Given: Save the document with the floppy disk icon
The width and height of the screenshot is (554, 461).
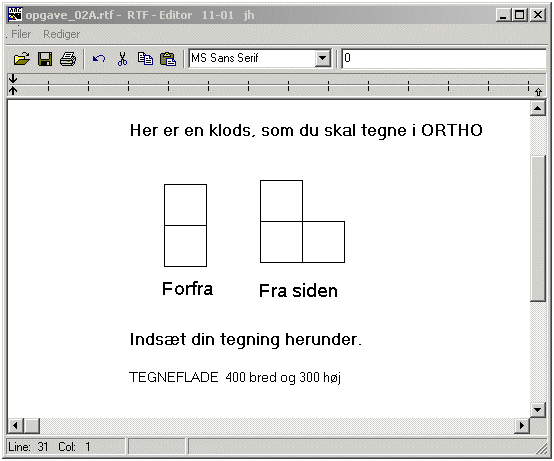Looking at the screenshot, I should (45, 59).
